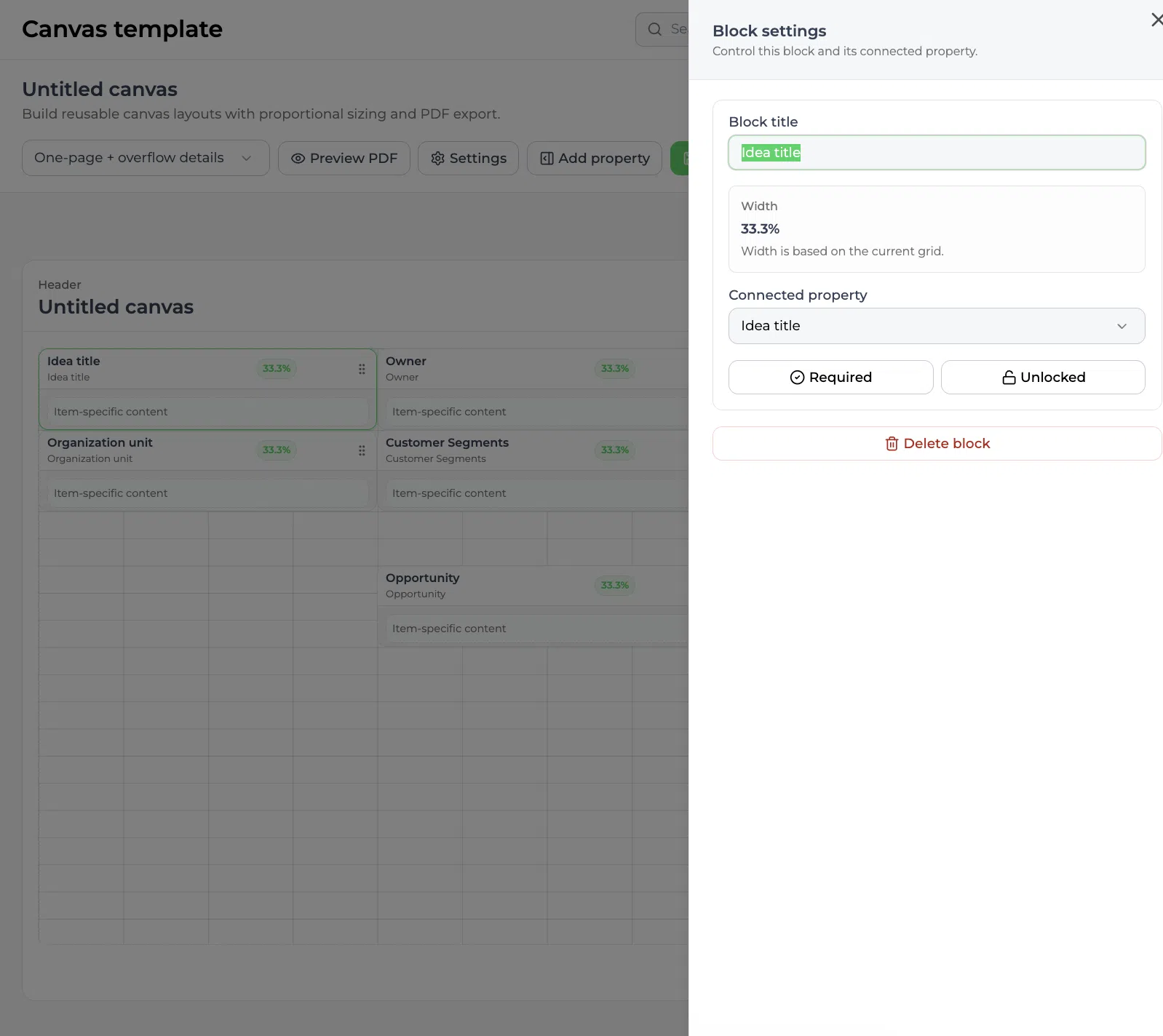Screen dimensions: 1163x1036
Task: Click the check-circle icon beside Required
Action: tap(797, 378)
